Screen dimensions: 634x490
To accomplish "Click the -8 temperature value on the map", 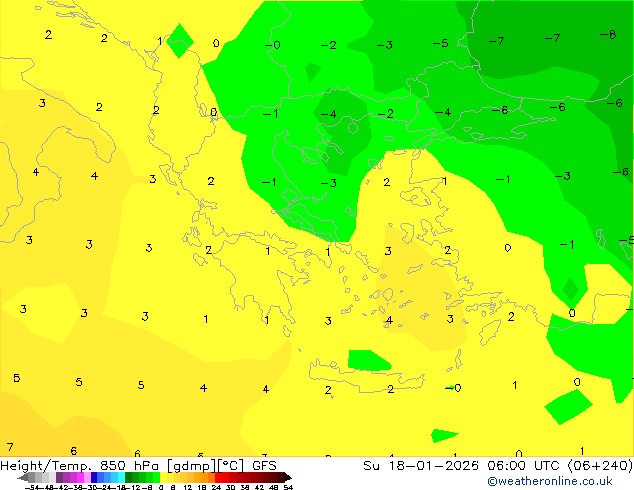I will (608, 35).
